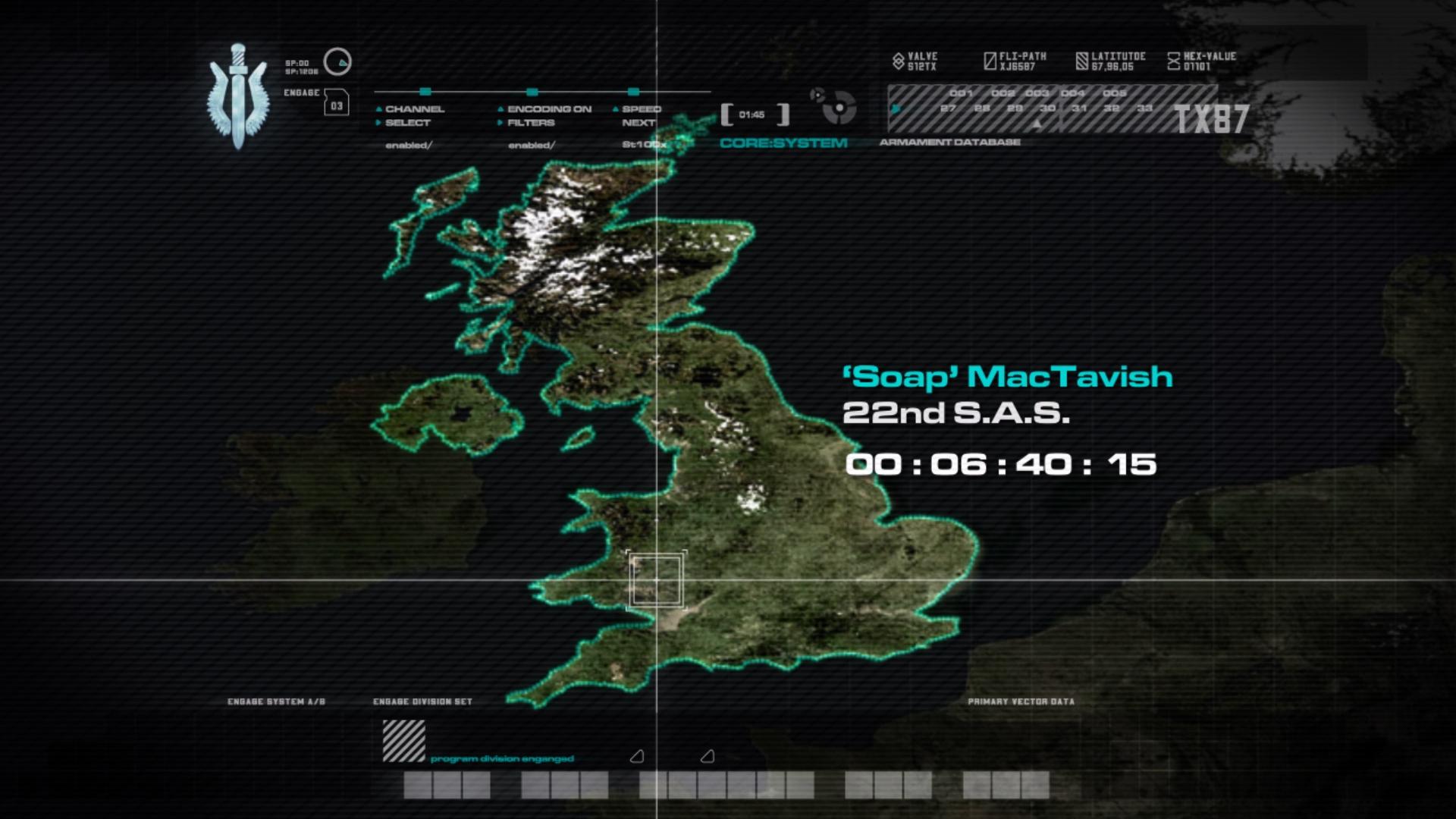Image resolution: width=1456 pixels, height=819 pixels.
Task: Select number 003 in armament strip
Action: click(1037, 93)
